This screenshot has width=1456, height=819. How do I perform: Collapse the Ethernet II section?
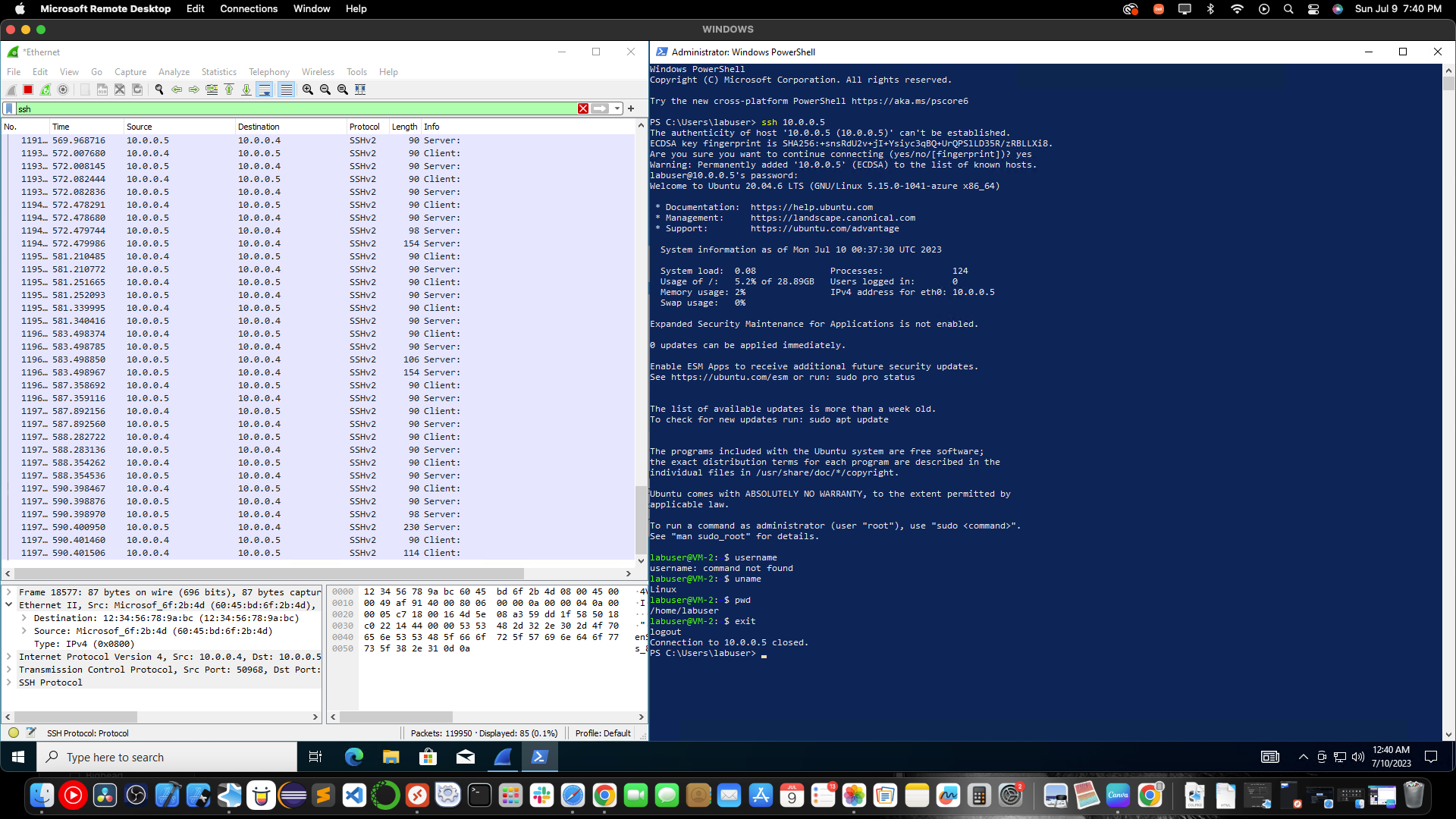point(9,604)
